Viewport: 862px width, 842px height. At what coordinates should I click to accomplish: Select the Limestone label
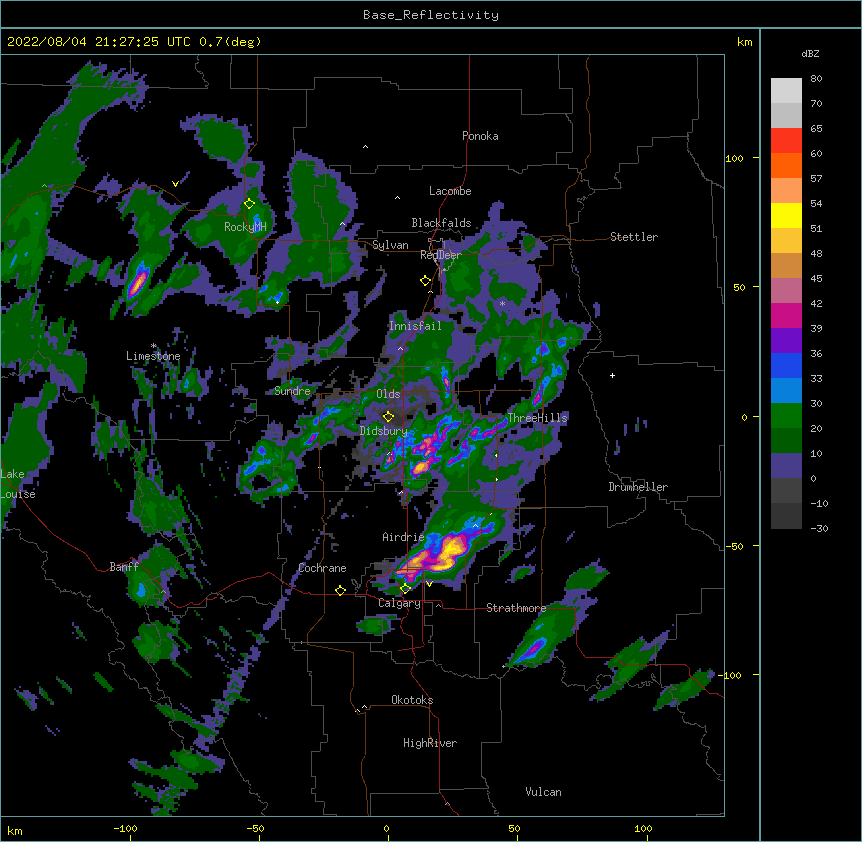[x=153, y=356]
